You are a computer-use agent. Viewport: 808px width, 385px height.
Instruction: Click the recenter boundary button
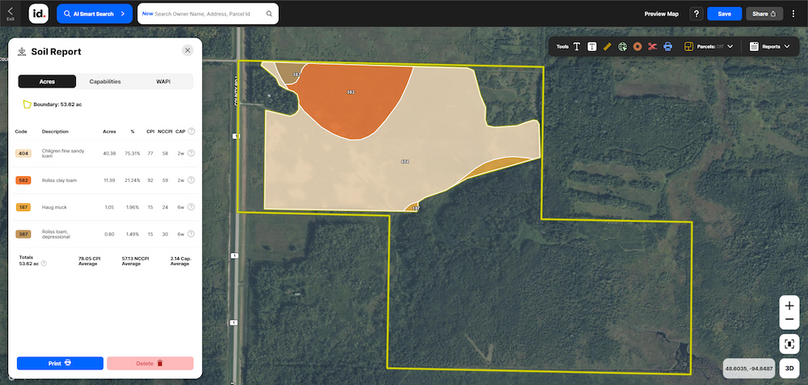(789, 344)
